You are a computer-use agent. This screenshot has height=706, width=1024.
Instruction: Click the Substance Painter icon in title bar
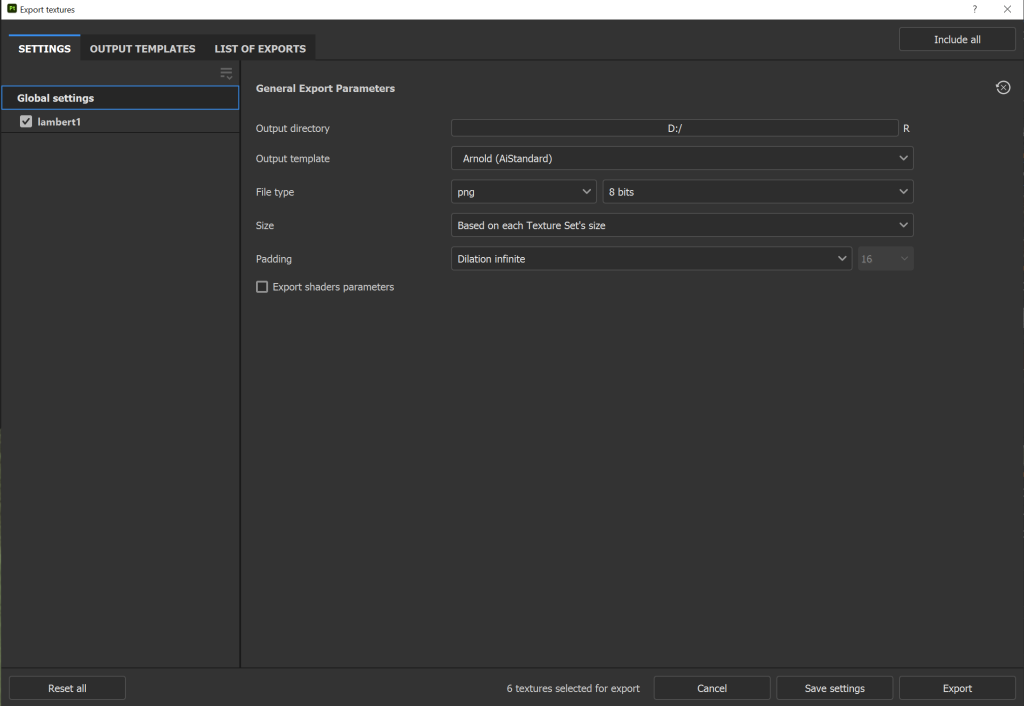click(x=11, y=9)
